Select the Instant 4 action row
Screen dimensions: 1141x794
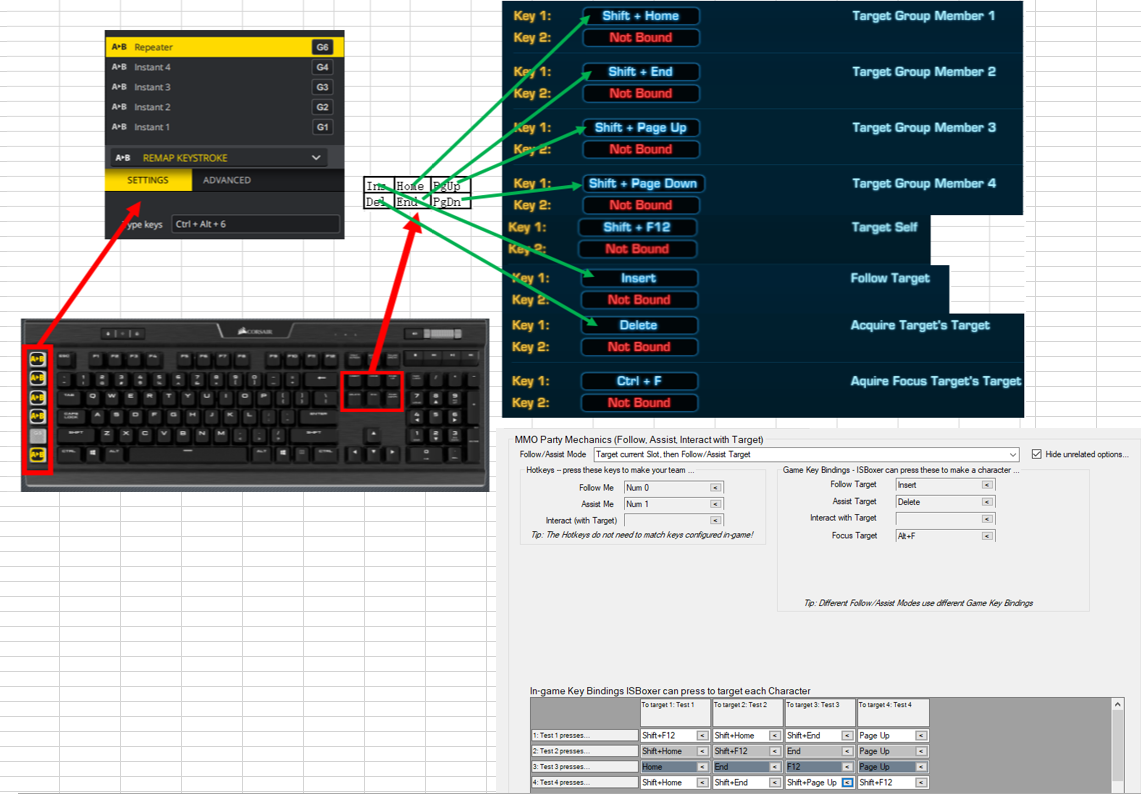click(224, 67)
